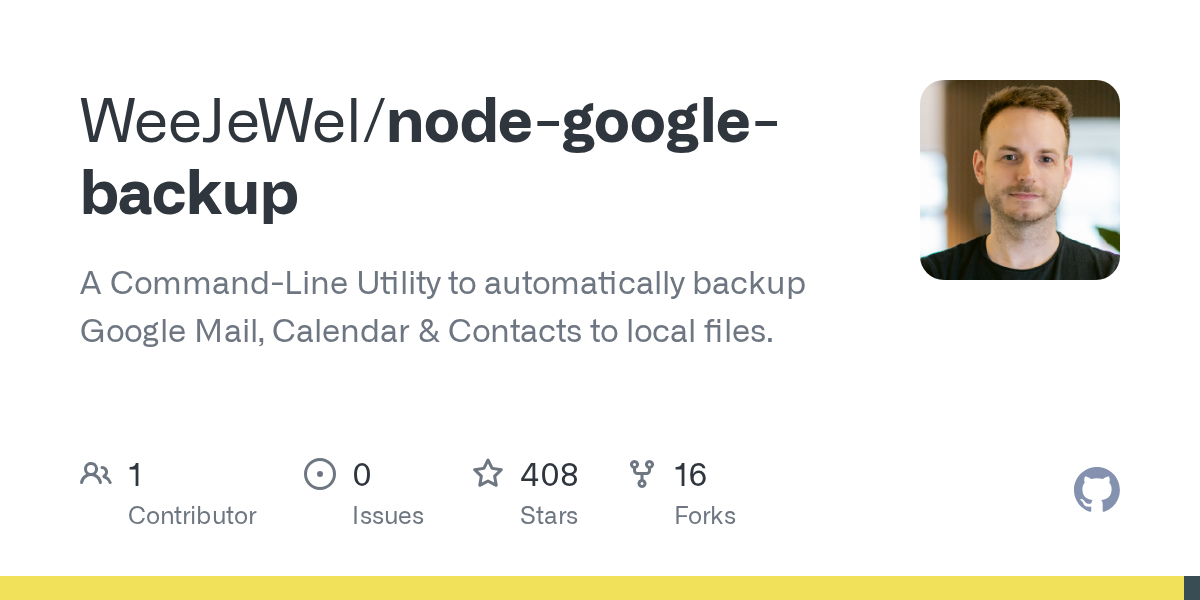Click the fork icon

tap(642, 474)
